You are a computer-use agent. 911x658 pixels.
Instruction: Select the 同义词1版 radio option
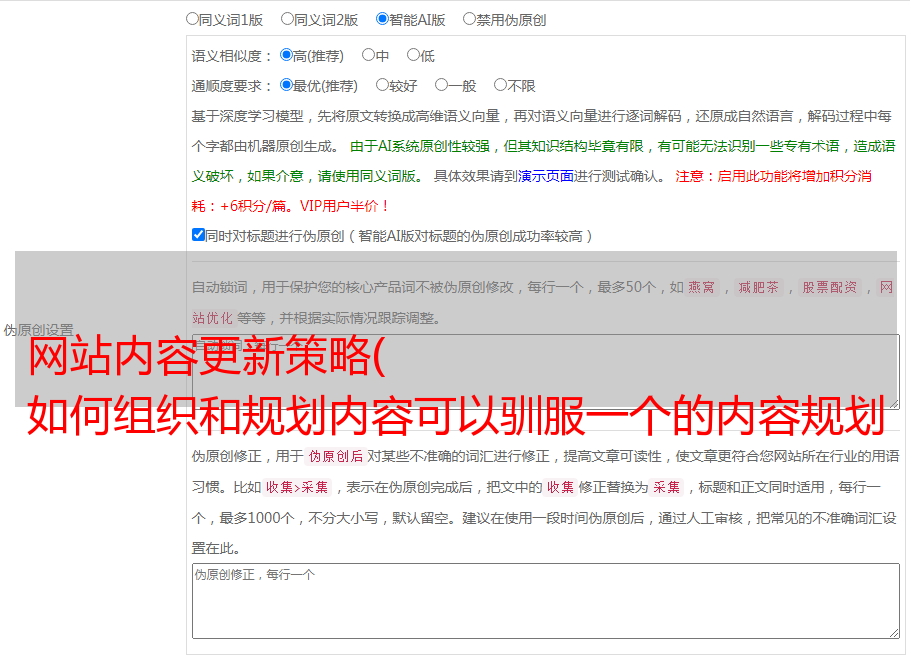[x=192, y=19]
